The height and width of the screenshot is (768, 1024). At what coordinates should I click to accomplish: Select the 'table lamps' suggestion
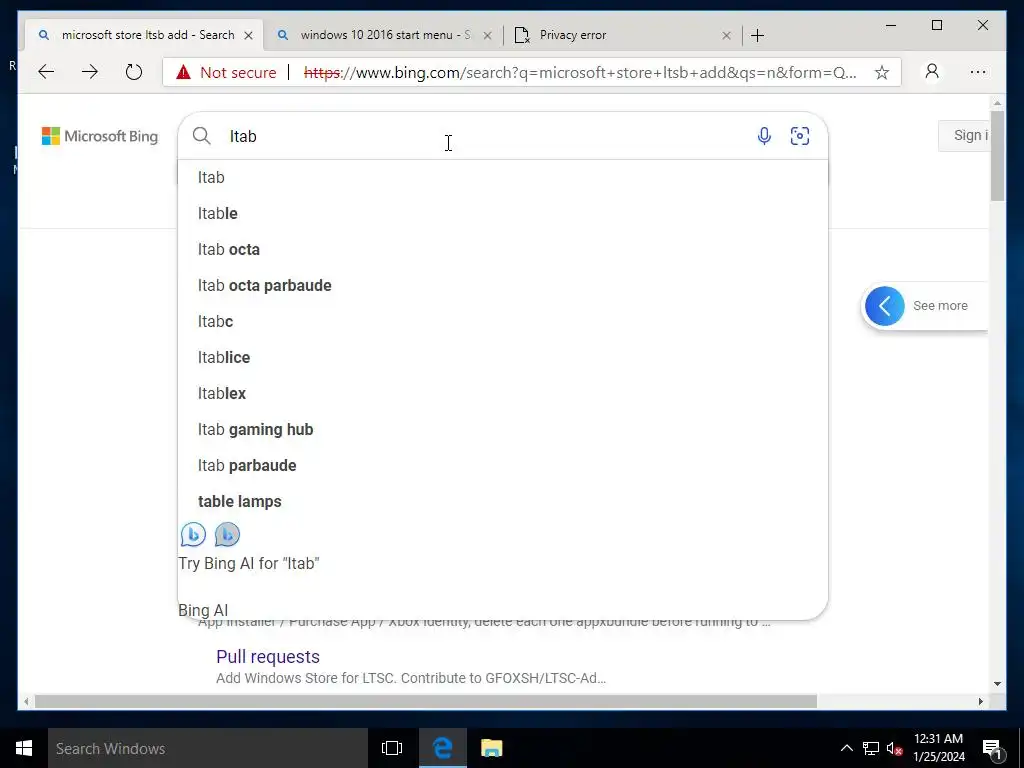pyautogui.click(x=503, y=501)
